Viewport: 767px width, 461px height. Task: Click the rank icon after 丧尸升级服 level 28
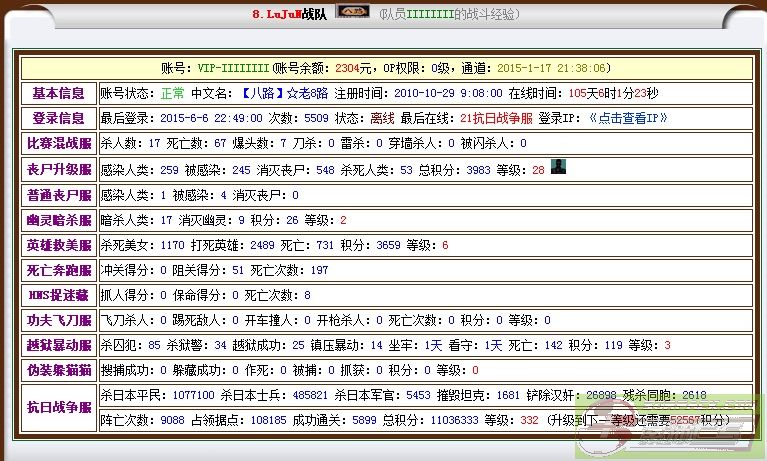[559, 168]
